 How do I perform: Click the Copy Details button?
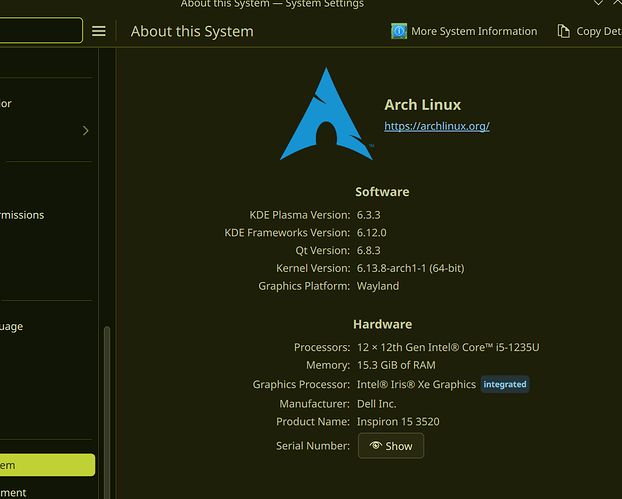point(589,31)
